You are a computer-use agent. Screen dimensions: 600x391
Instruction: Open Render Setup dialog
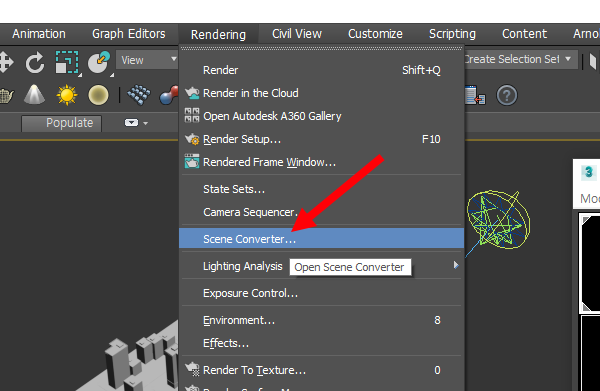click(321, 139)
